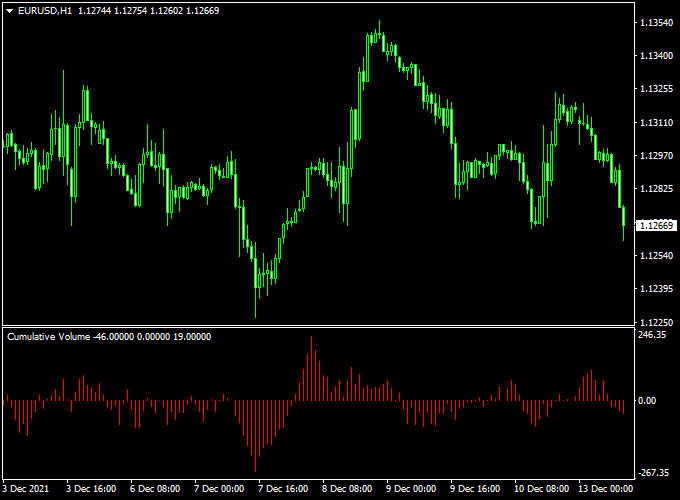680x500 pixels.
Task: Select the 10 Dec 08:00 time label
Action: click(x=541, y=489)
